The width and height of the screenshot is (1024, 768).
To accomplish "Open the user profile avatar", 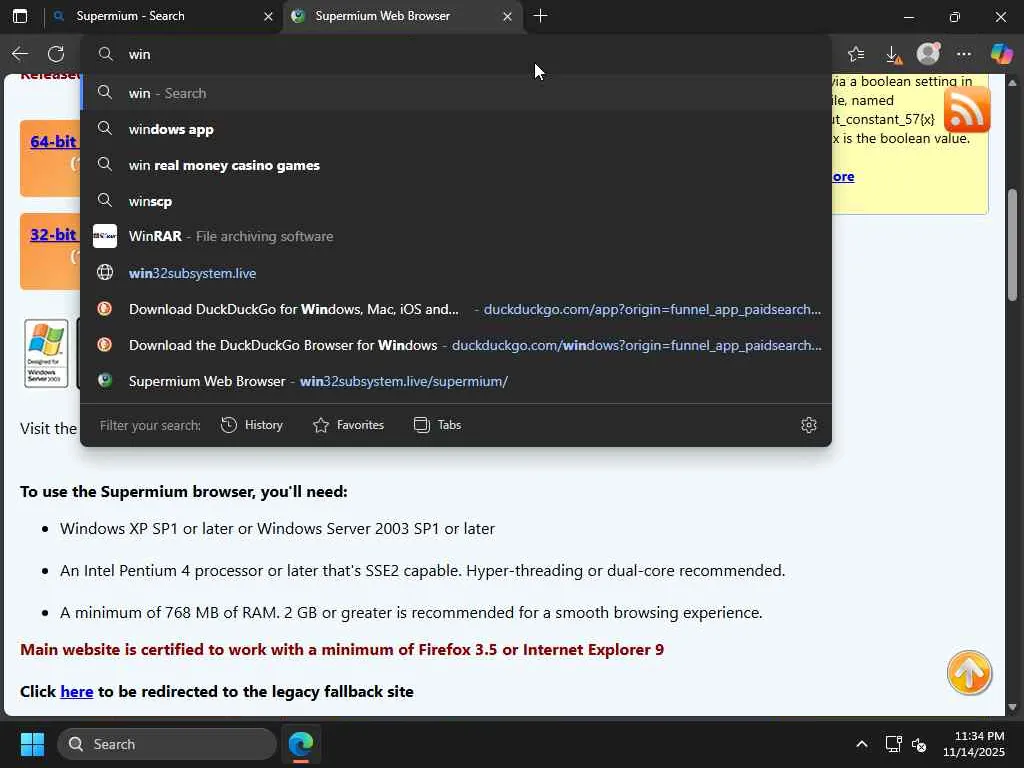I will pos(928,54).
